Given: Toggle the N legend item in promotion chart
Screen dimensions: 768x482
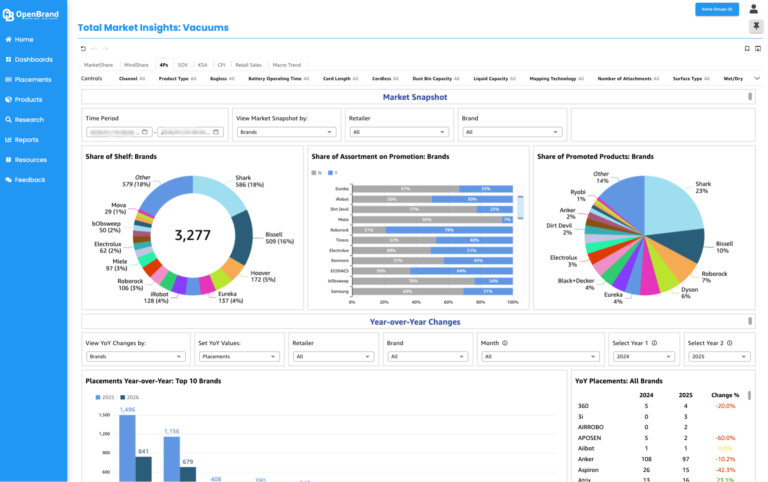Looking at the screenshot, I should [x=316, y=173].
